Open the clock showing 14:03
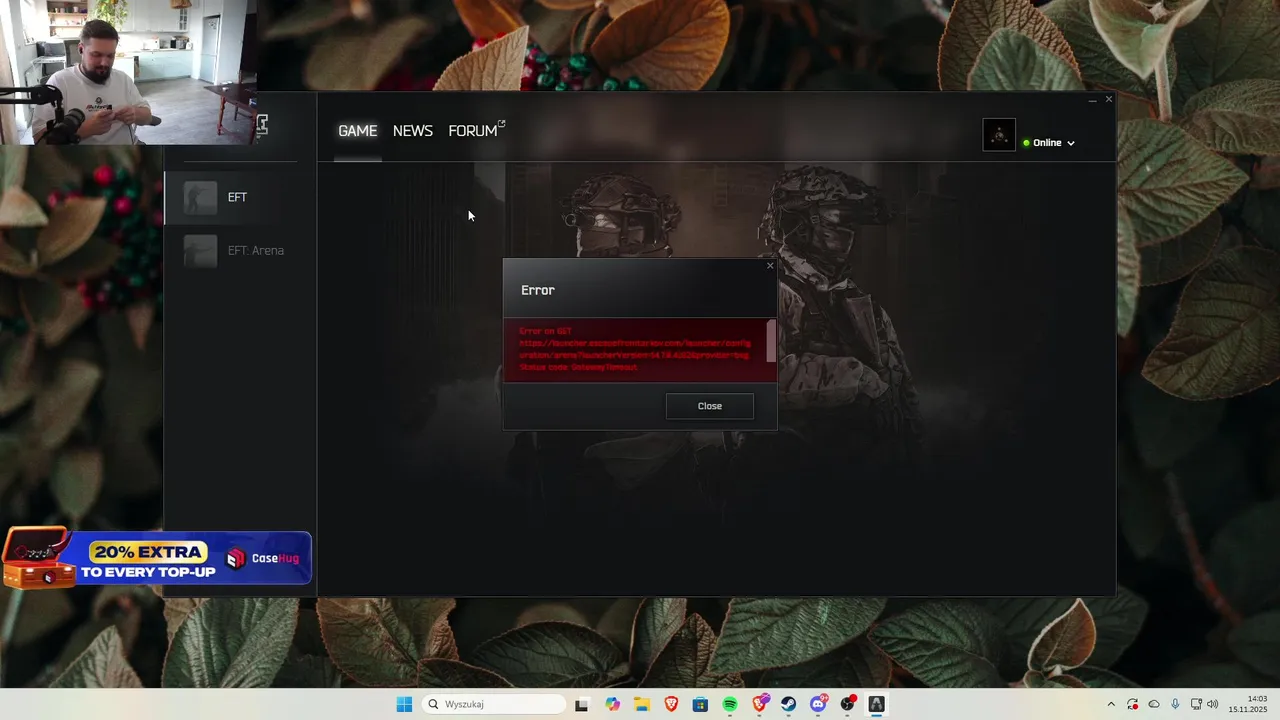The height and width of the screenshot is (720, 1280). click(1248, 704)
